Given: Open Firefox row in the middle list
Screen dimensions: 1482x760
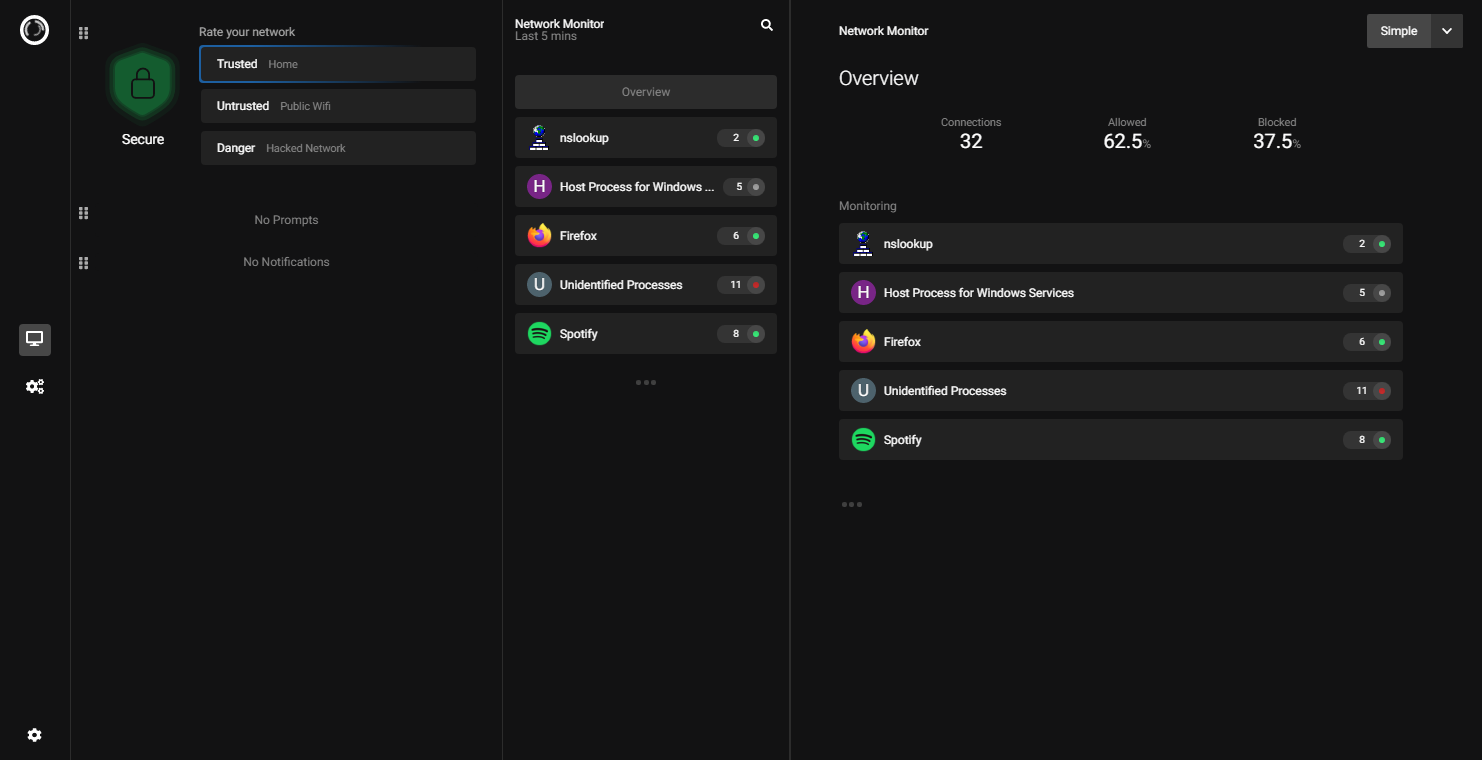Looking at the screenshot, I should pyautogui.click(x=646, y=236).
